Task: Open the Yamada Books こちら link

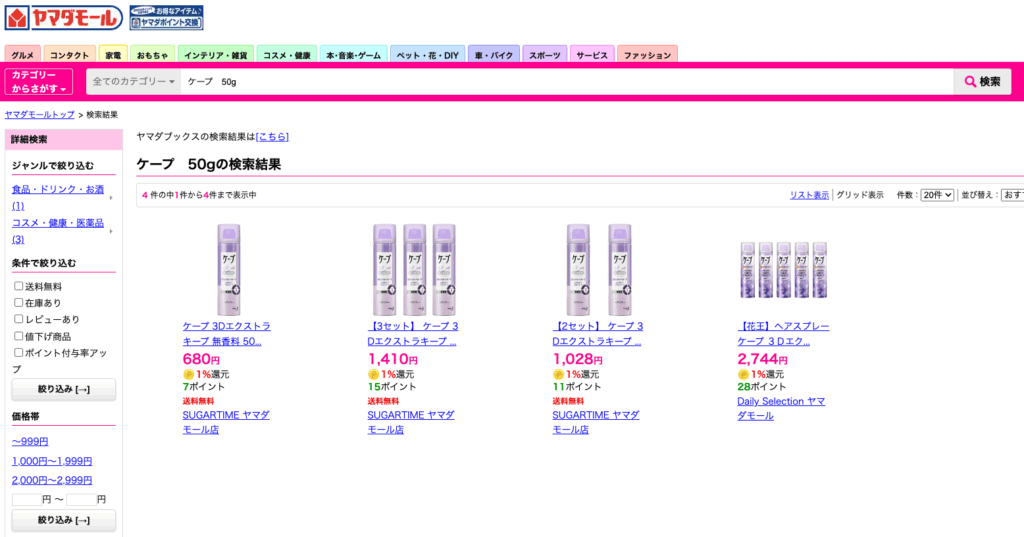Action: (x=272, y=137)
